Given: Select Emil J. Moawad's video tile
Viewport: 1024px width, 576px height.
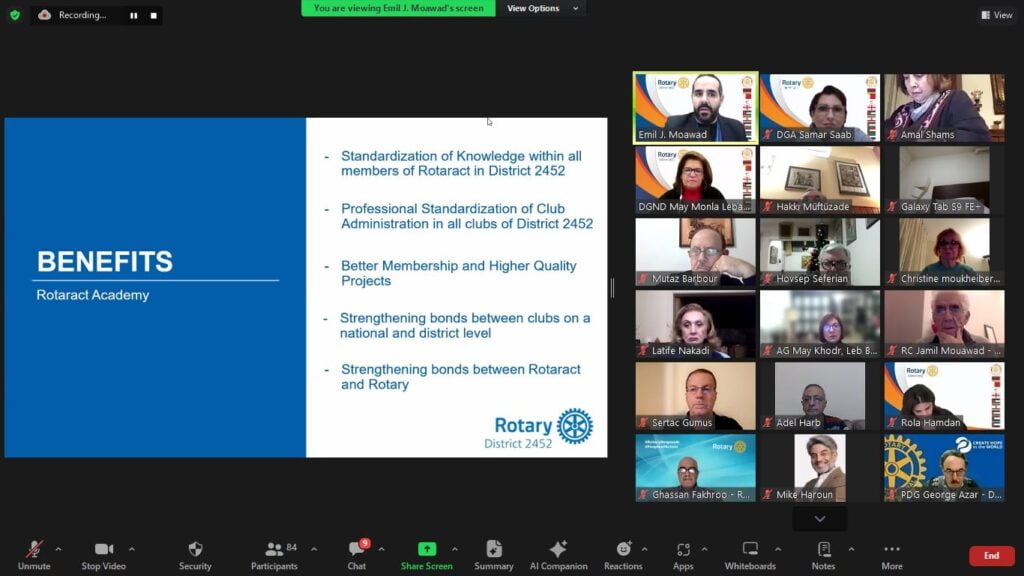Looking at the screenshot, I should tap(696, 108).
